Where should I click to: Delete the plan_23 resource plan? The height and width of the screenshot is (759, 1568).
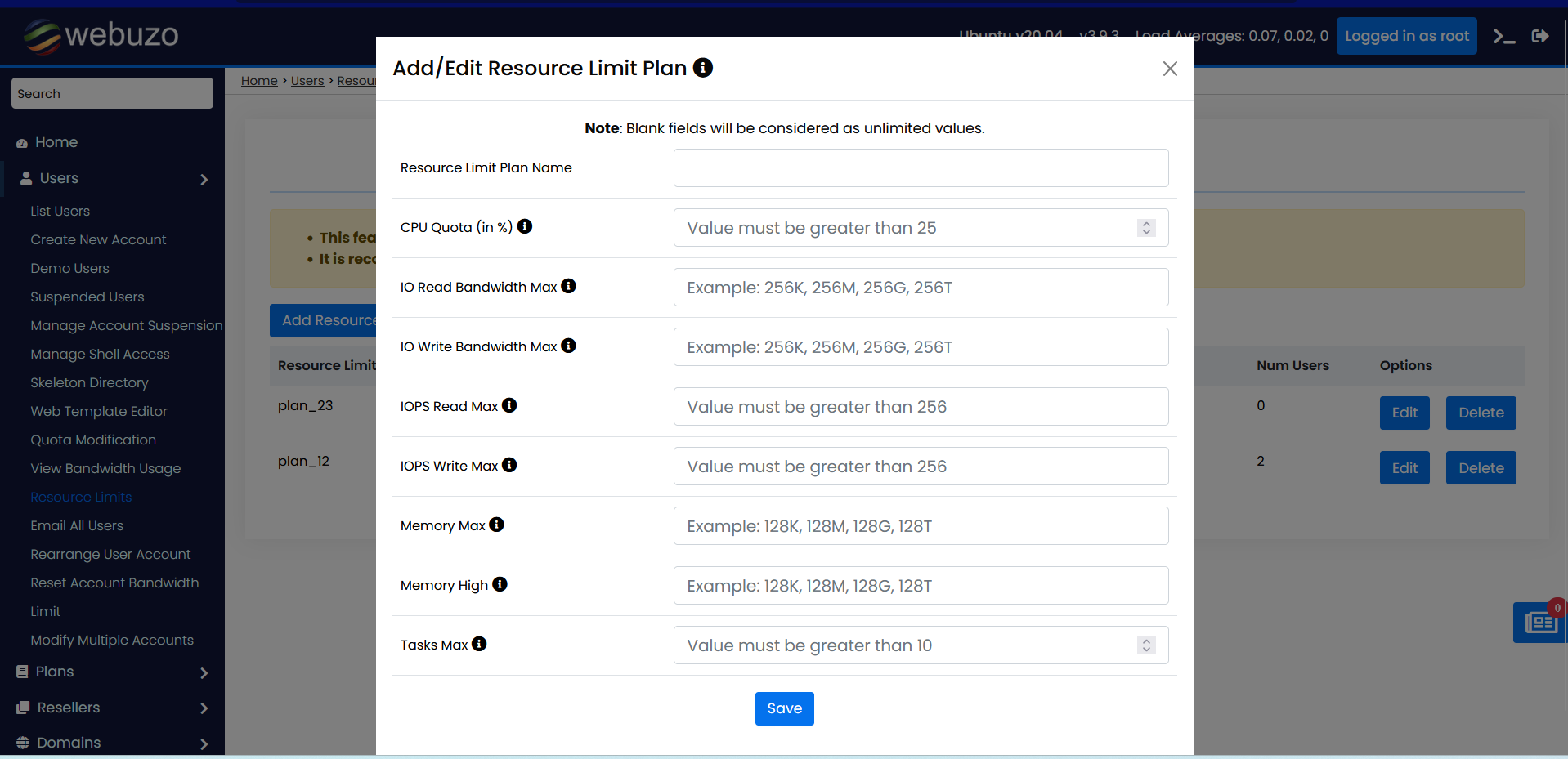[x=1481, y=413]
